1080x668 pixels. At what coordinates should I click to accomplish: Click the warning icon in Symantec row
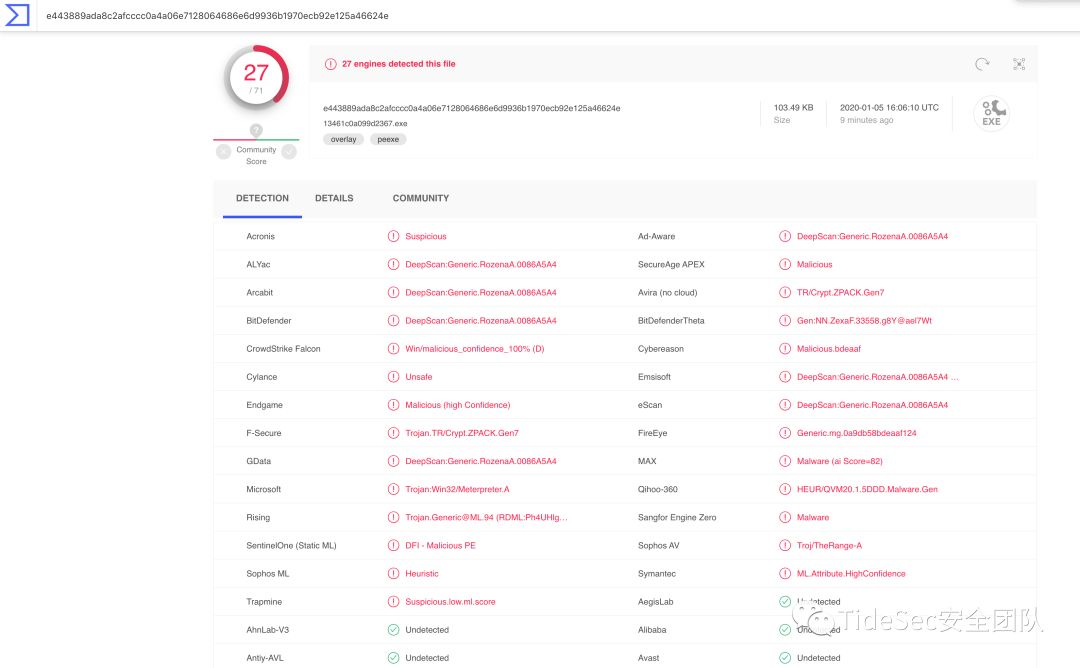(785, 574)
